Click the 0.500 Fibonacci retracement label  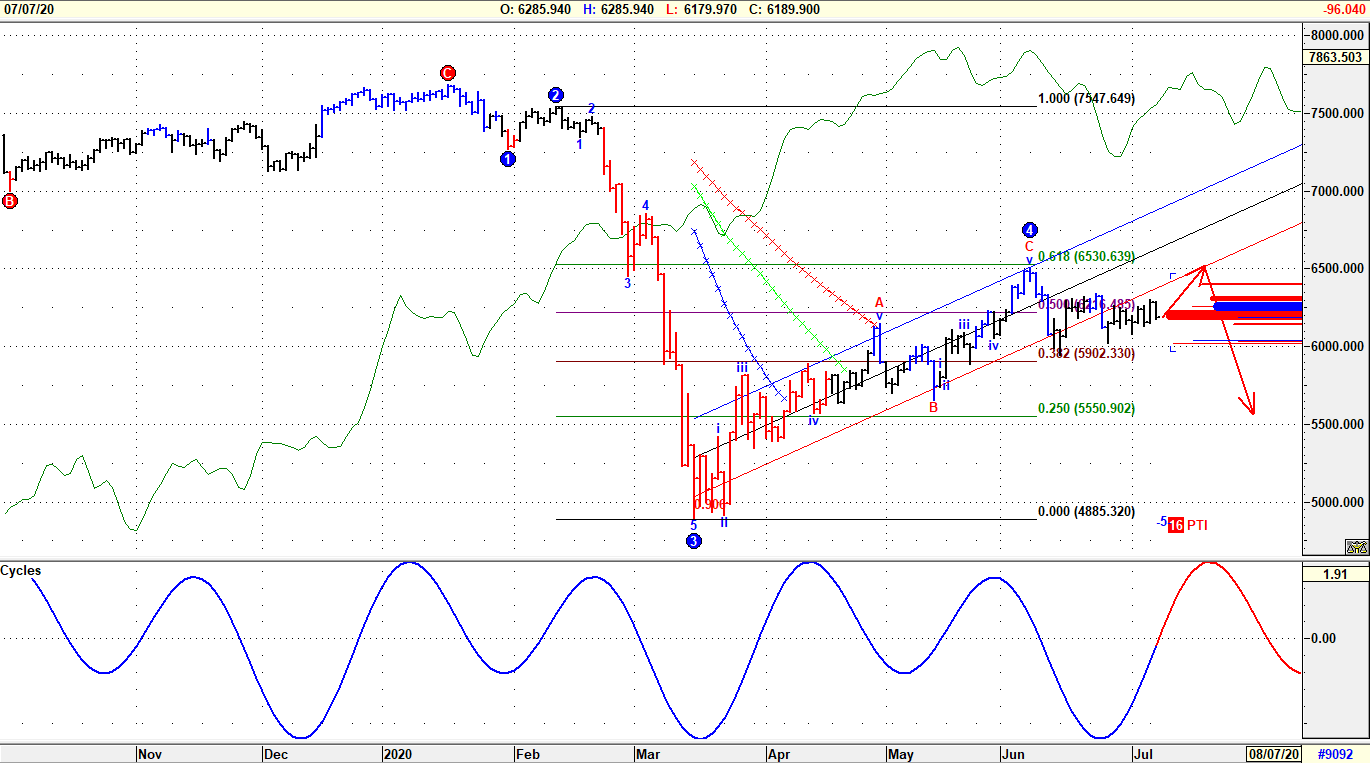pyautogui.click(x=1086, y=305)
